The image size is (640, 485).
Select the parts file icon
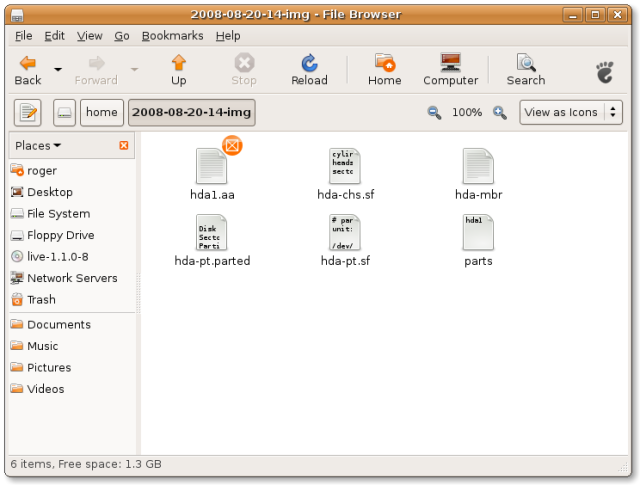tap(478, 232)
